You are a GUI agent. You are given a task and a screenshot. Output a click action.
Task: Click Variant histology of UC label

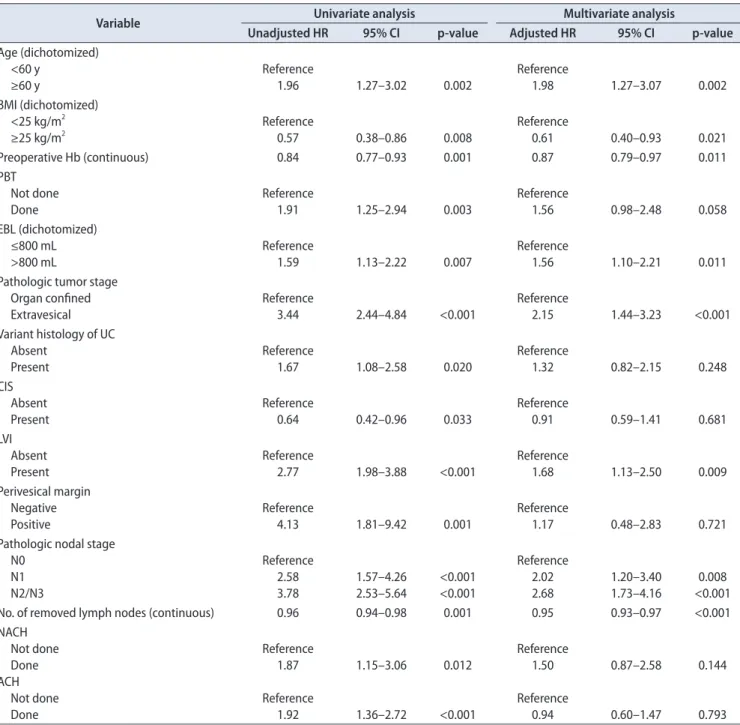point(57,334)
